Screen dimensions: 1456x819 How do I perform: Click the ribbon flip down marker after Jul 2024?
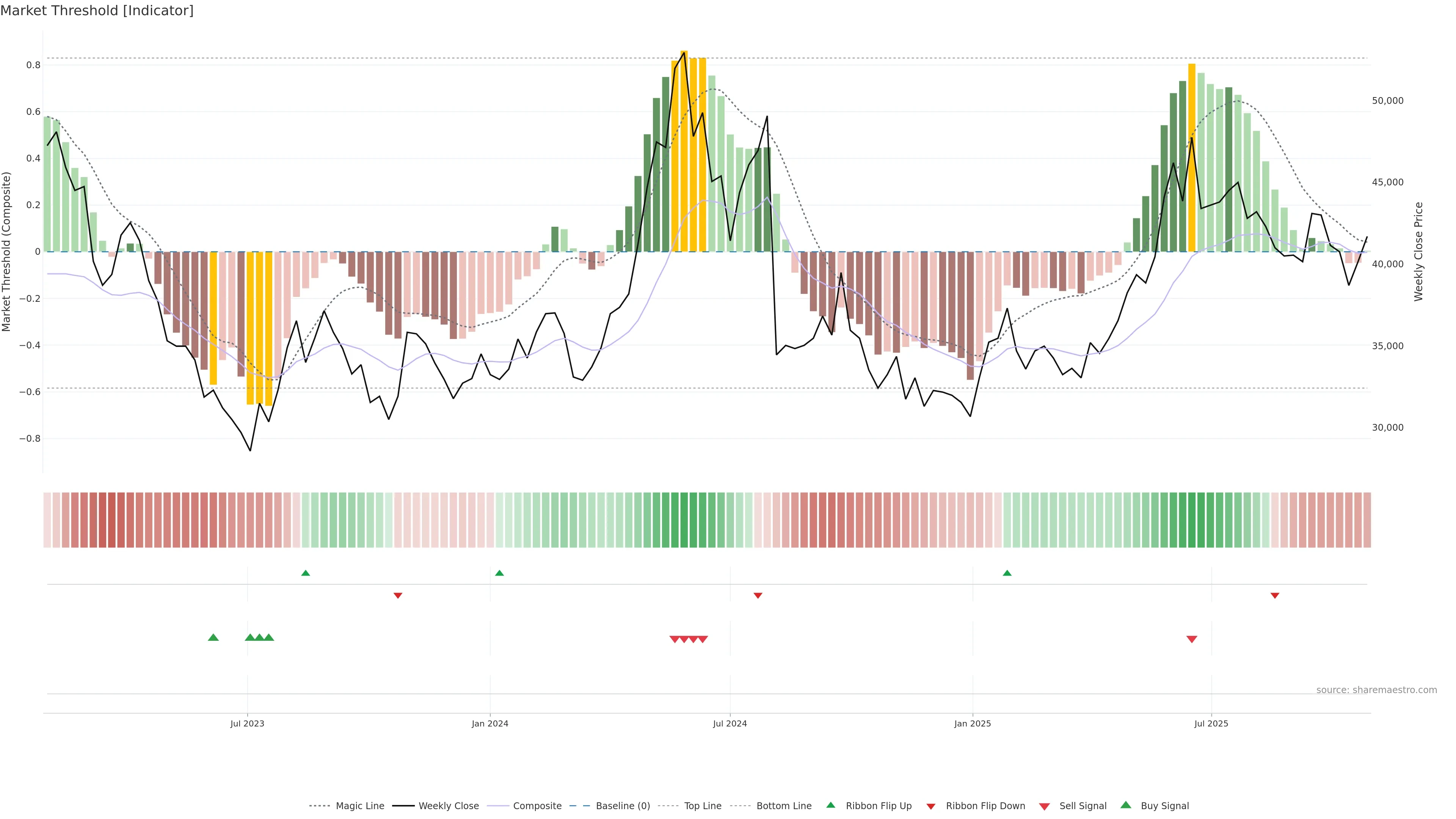tap(758, 596)
